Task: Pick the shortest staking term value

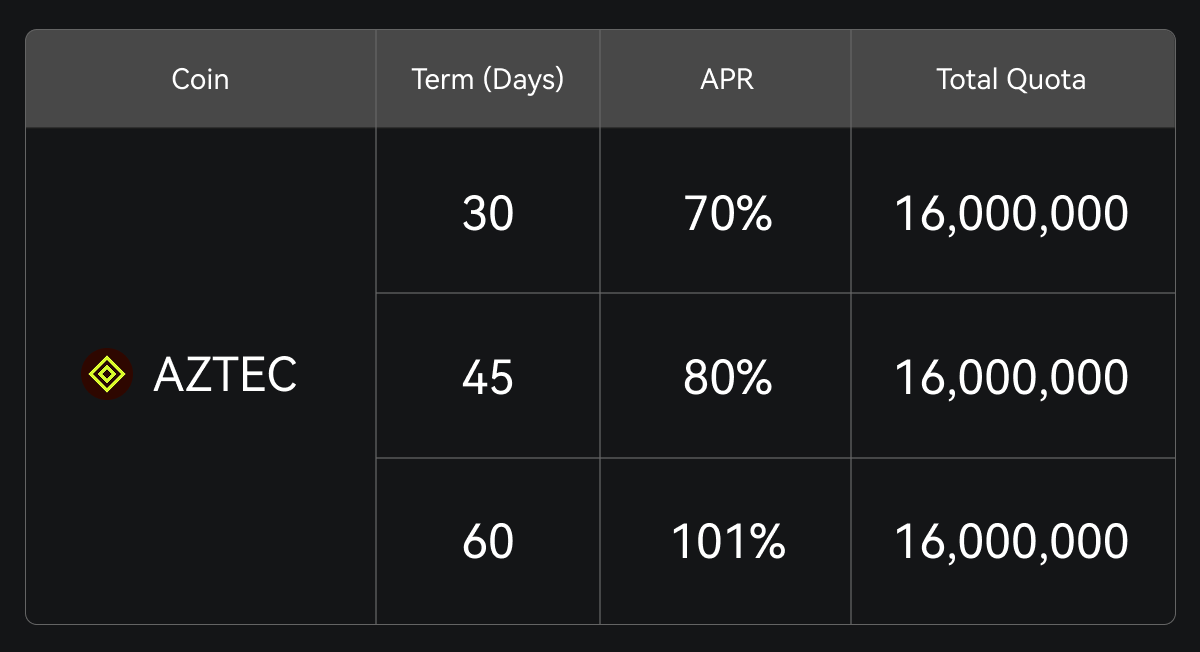Action: [488, 213]
